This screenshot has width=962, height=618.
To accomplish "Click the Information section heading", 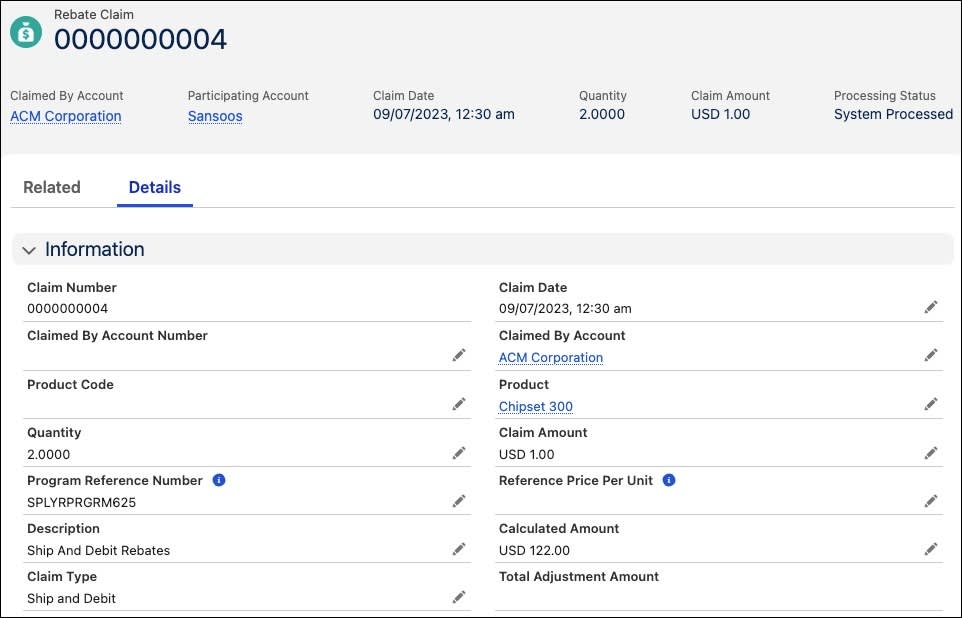I will click(94, 249).
